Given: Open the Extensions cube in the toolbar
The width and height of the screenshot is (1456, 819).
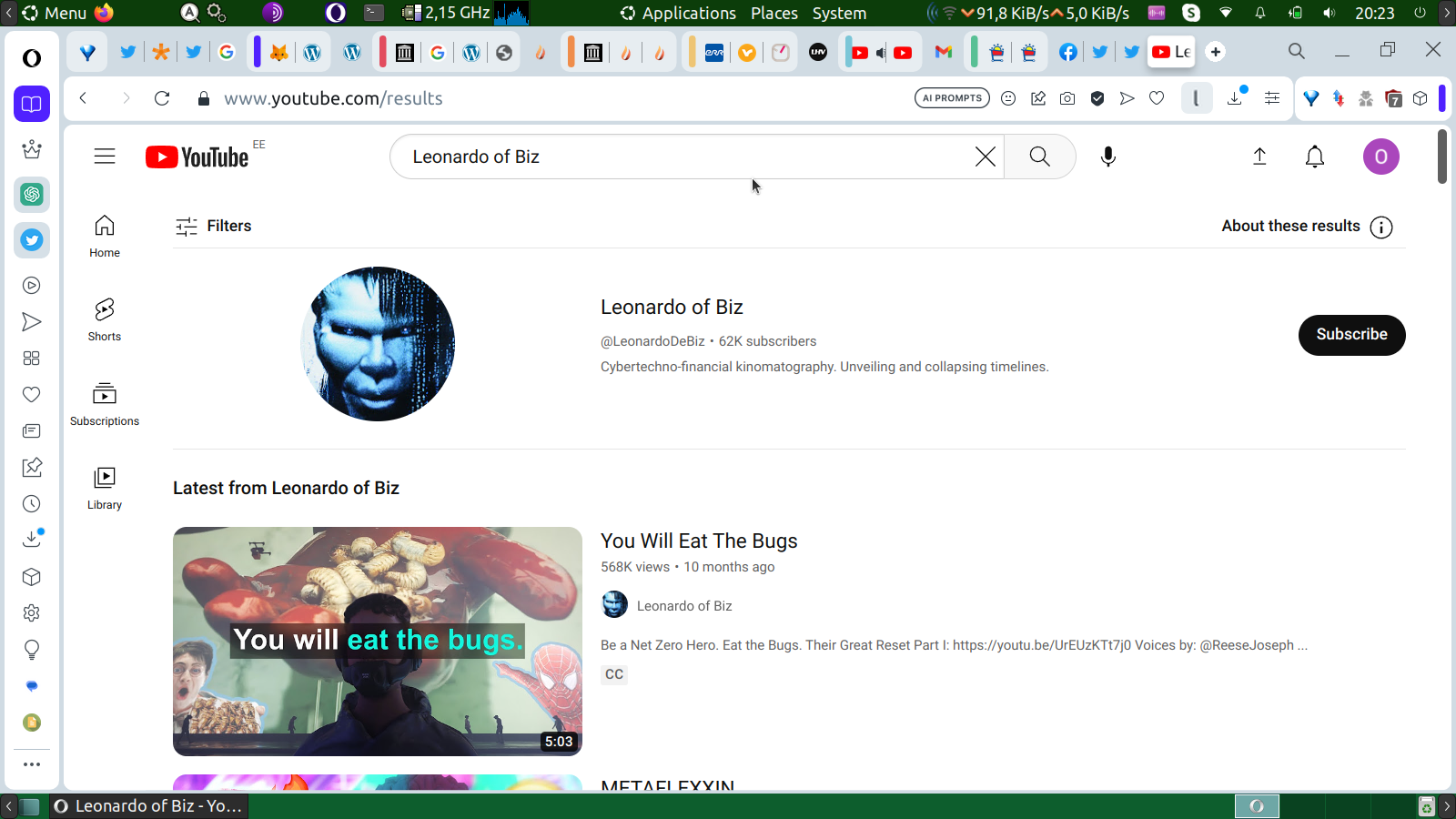Looking at the screenshot, I should [1421, 98].
